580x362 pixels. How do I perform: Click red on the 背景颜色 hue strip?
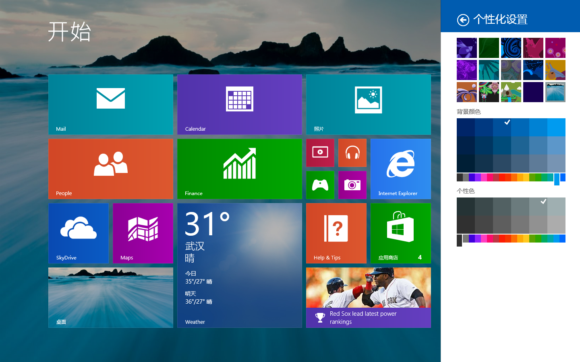[x=501, y=177]
